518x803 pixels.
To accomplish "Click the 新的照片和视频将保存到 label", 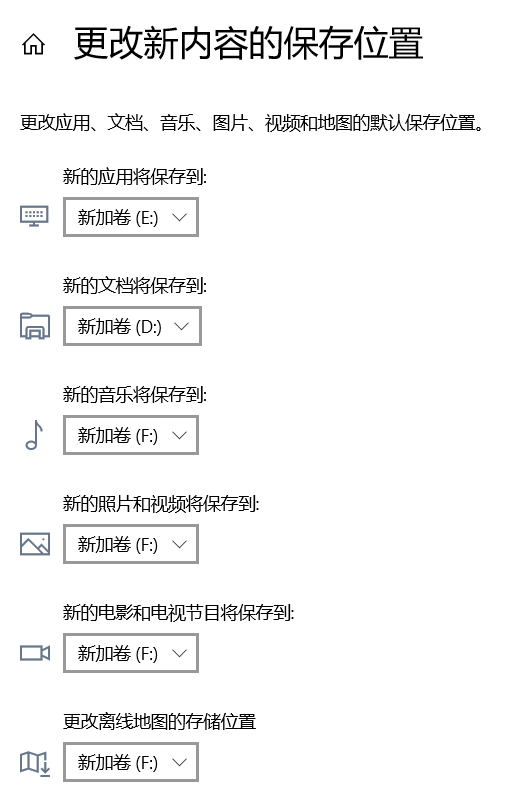I will click(161, 504).
